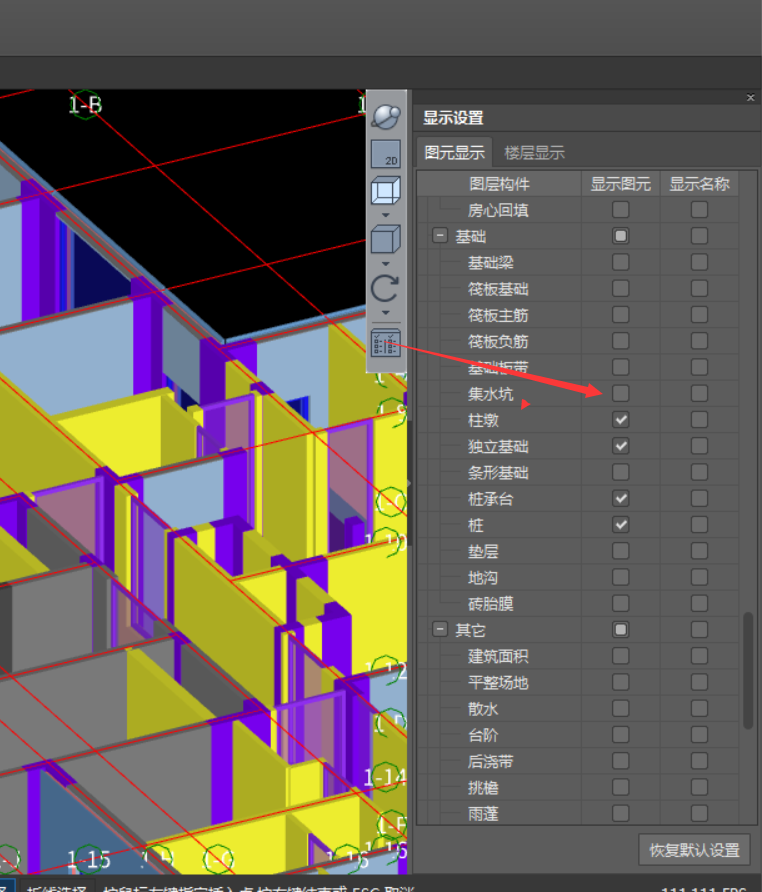Enable 显示名称 checkbox for 独立基础
The width and height of the screenshot is (762, 892).
[x=699, y=446]
